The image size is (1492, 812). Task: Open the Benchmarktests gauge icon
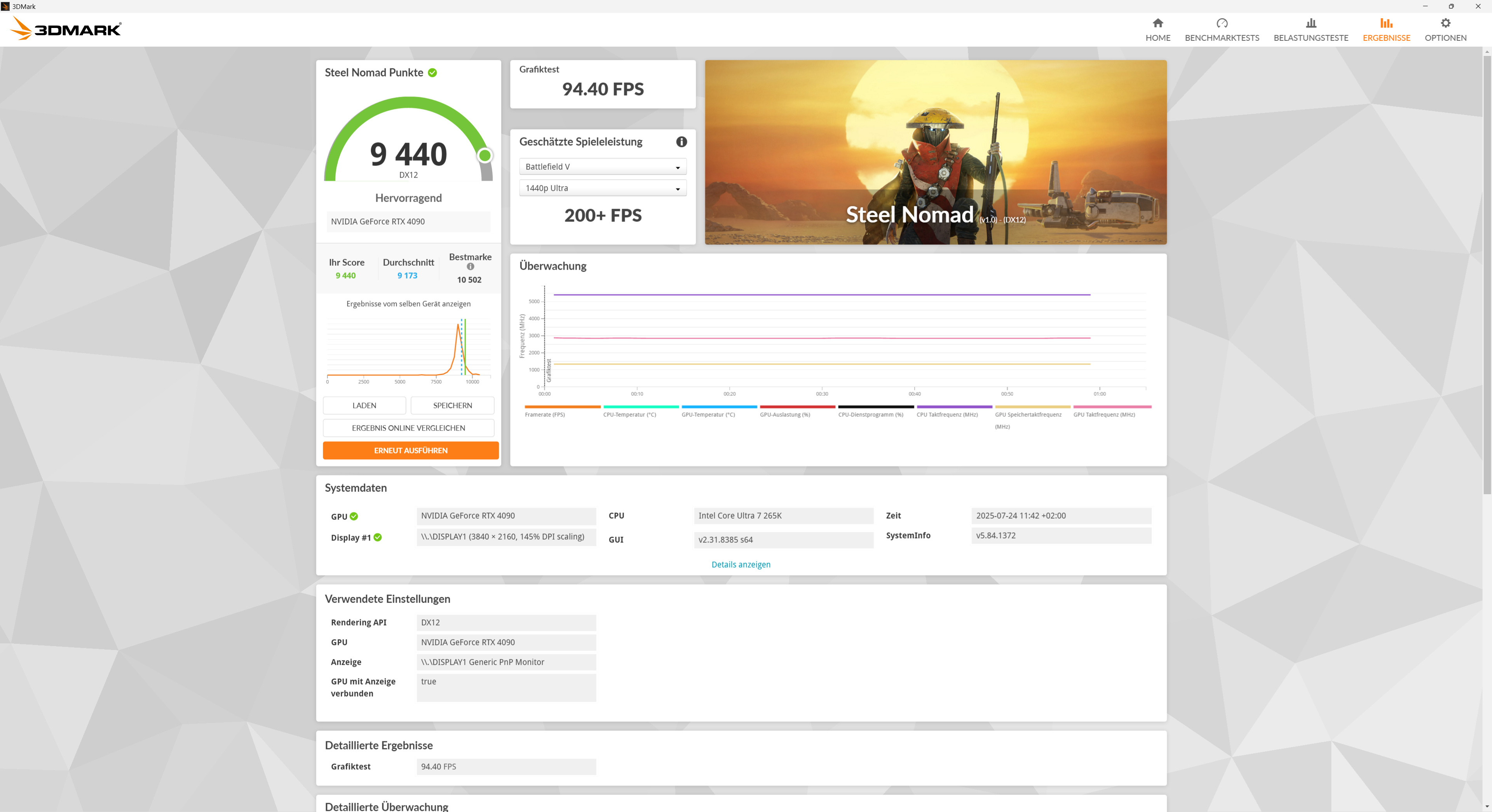[1222, 23]
